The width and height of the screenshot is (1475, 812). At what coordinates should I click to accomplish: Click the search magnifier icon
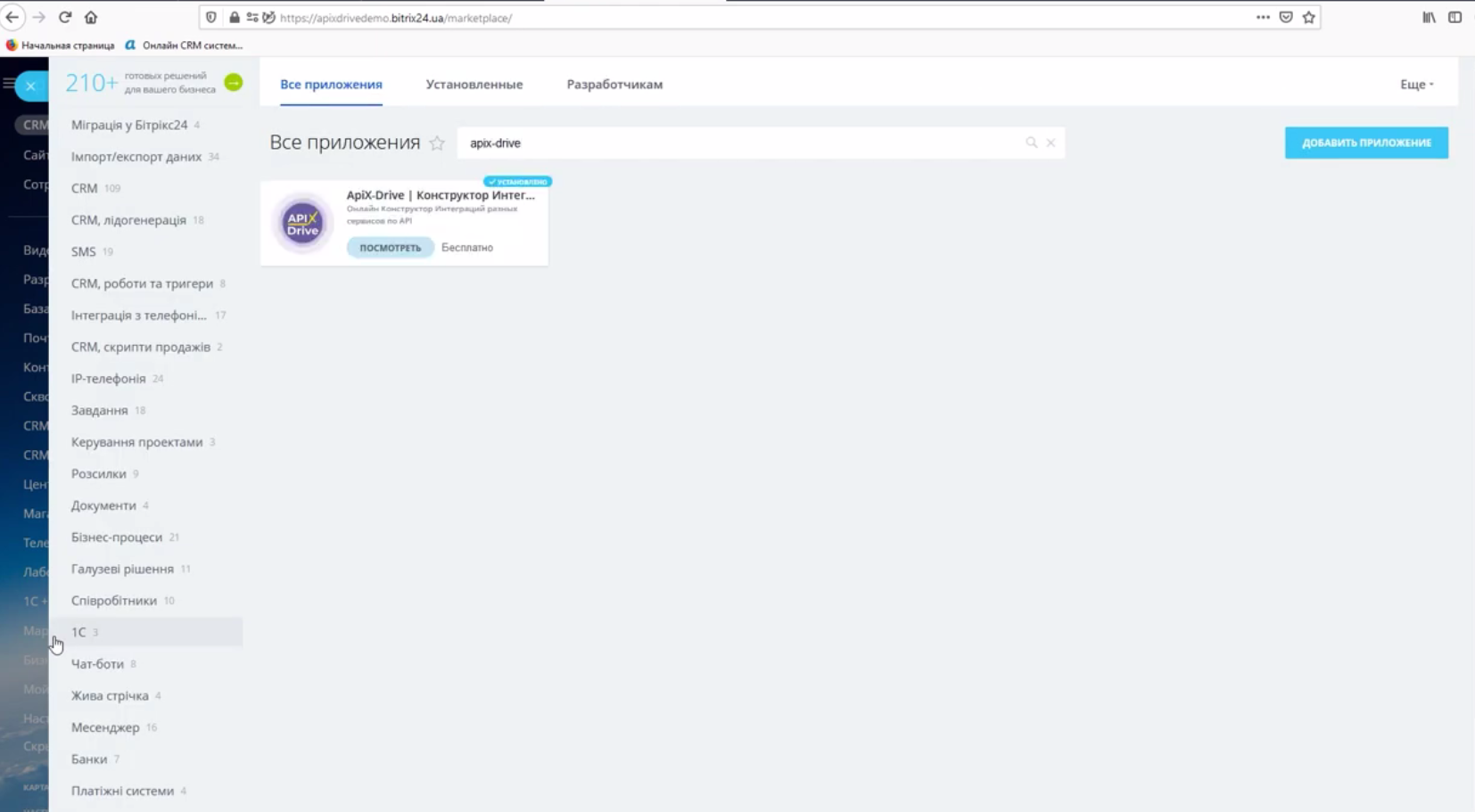[1032, 143]
